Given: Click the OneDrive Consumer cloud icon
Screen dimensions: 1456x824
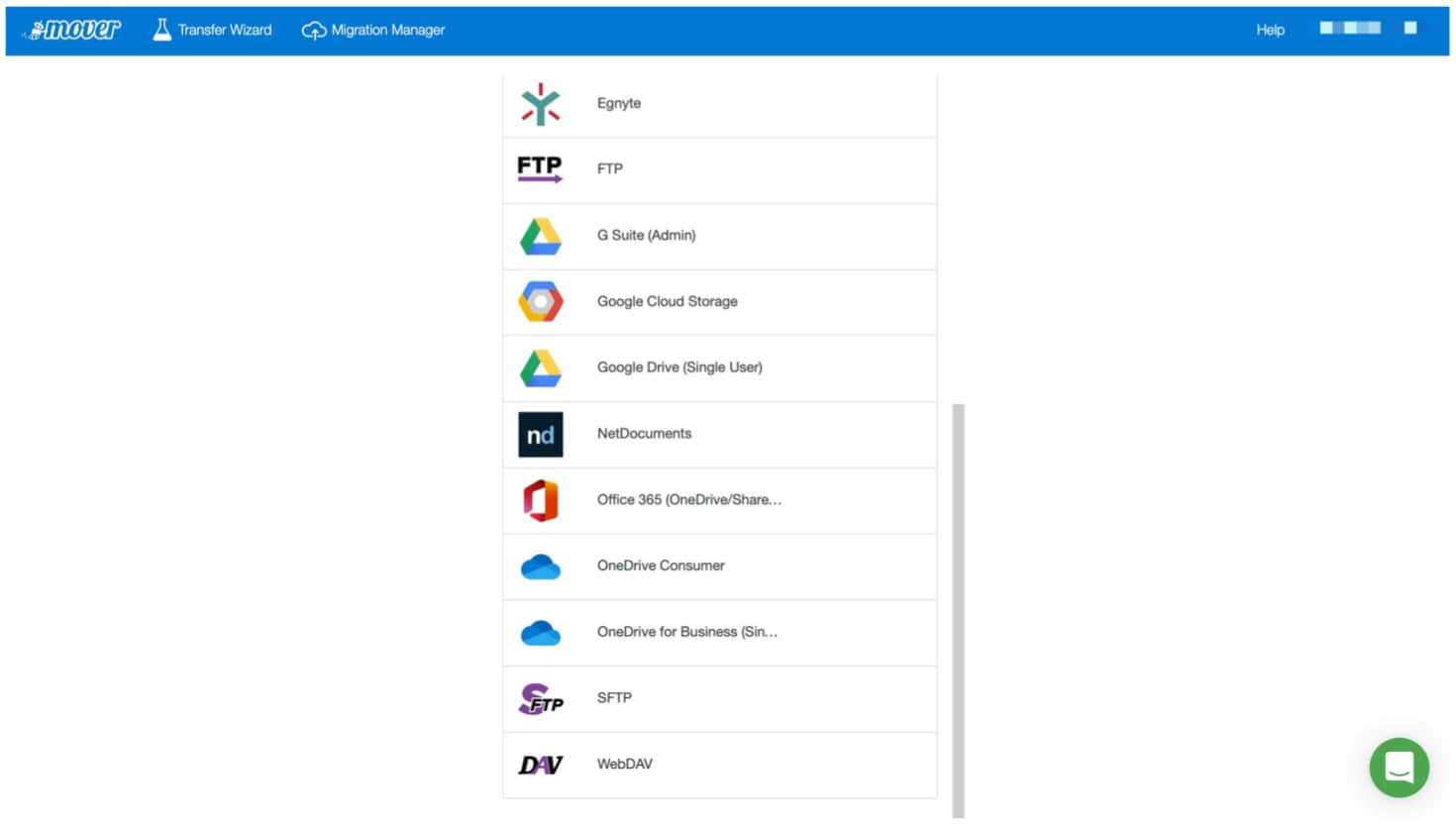Looking at the screenshot, I should click(541, 567).
